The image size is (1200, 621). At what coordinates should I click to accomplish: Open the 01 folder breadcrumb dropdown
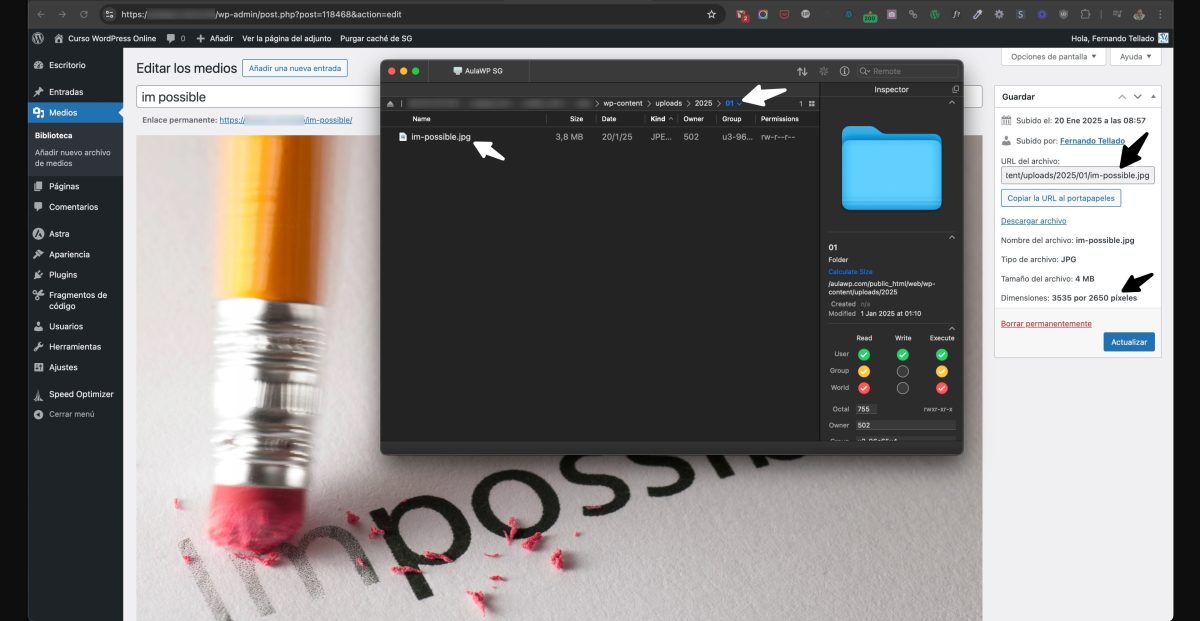733,103
